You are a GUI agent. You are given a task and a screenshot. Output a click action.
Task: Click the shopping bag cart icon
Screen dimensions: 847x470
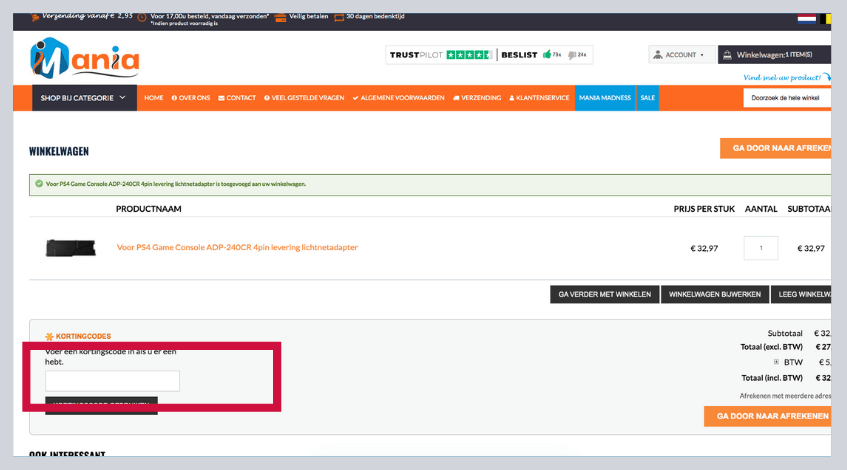pos(728,55)
